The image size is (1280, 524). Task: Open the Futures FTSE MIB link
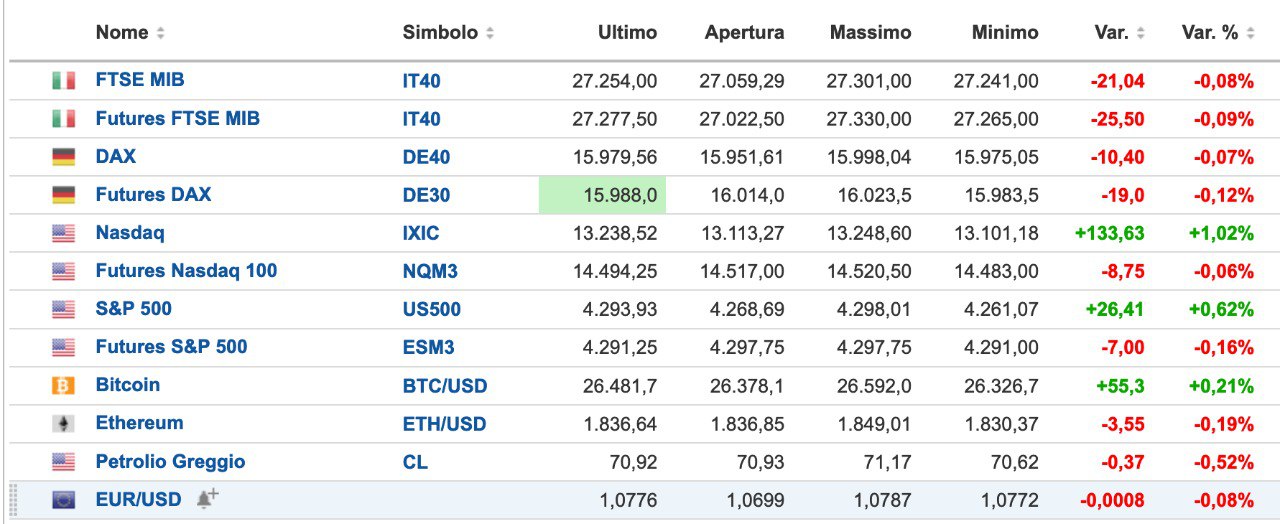[x=177, y=119]
